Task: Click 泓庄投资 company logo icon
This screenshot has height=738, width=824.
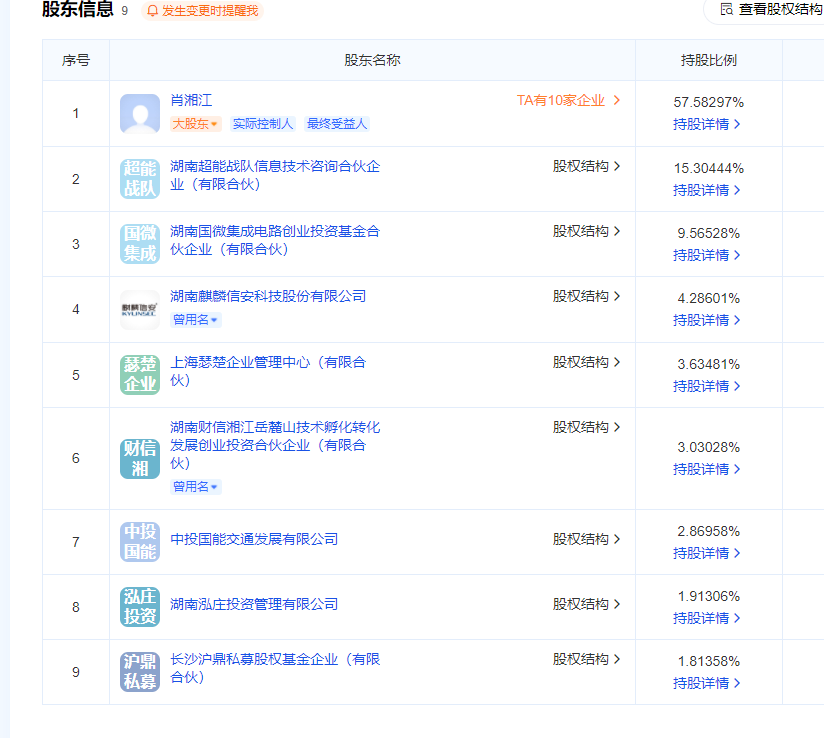Action: point(140,607)
